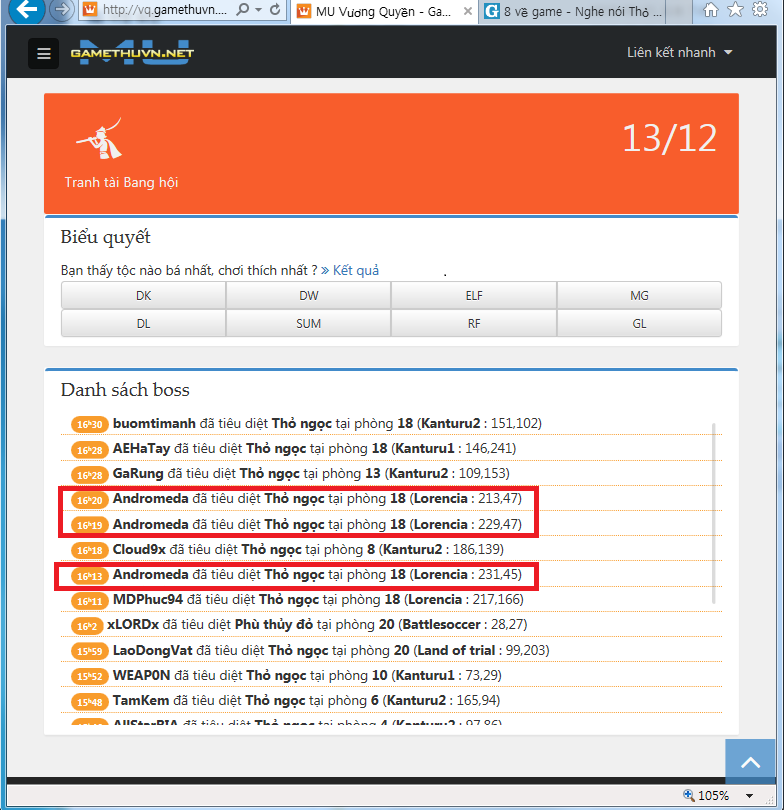
Task: Vote for the ELF class
Action: pyautogui.click(x=473, y=296)
